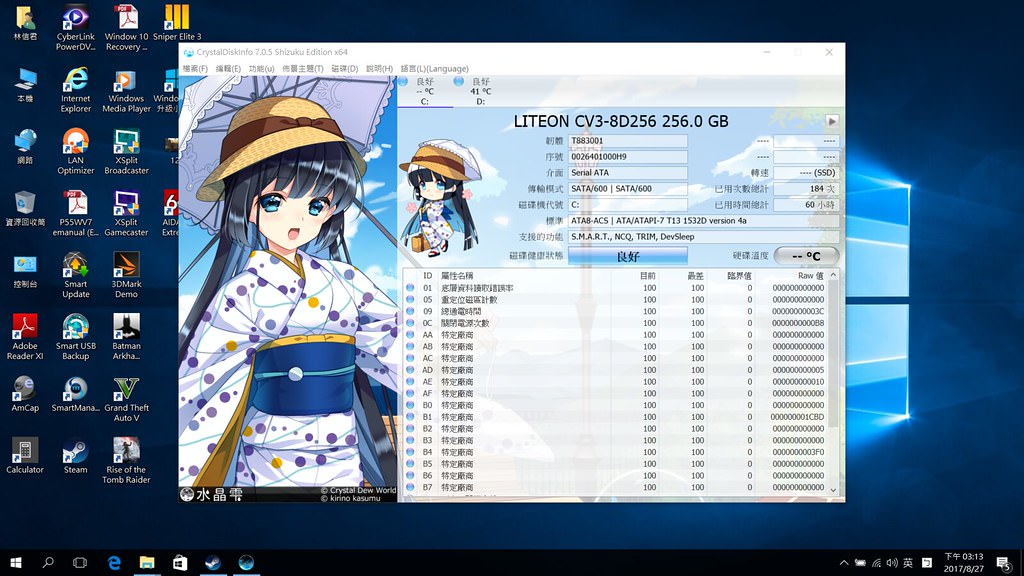Click the status orb of attribute B1
The width and height of the screenshot is (1024, 576).
pos(410,417)
